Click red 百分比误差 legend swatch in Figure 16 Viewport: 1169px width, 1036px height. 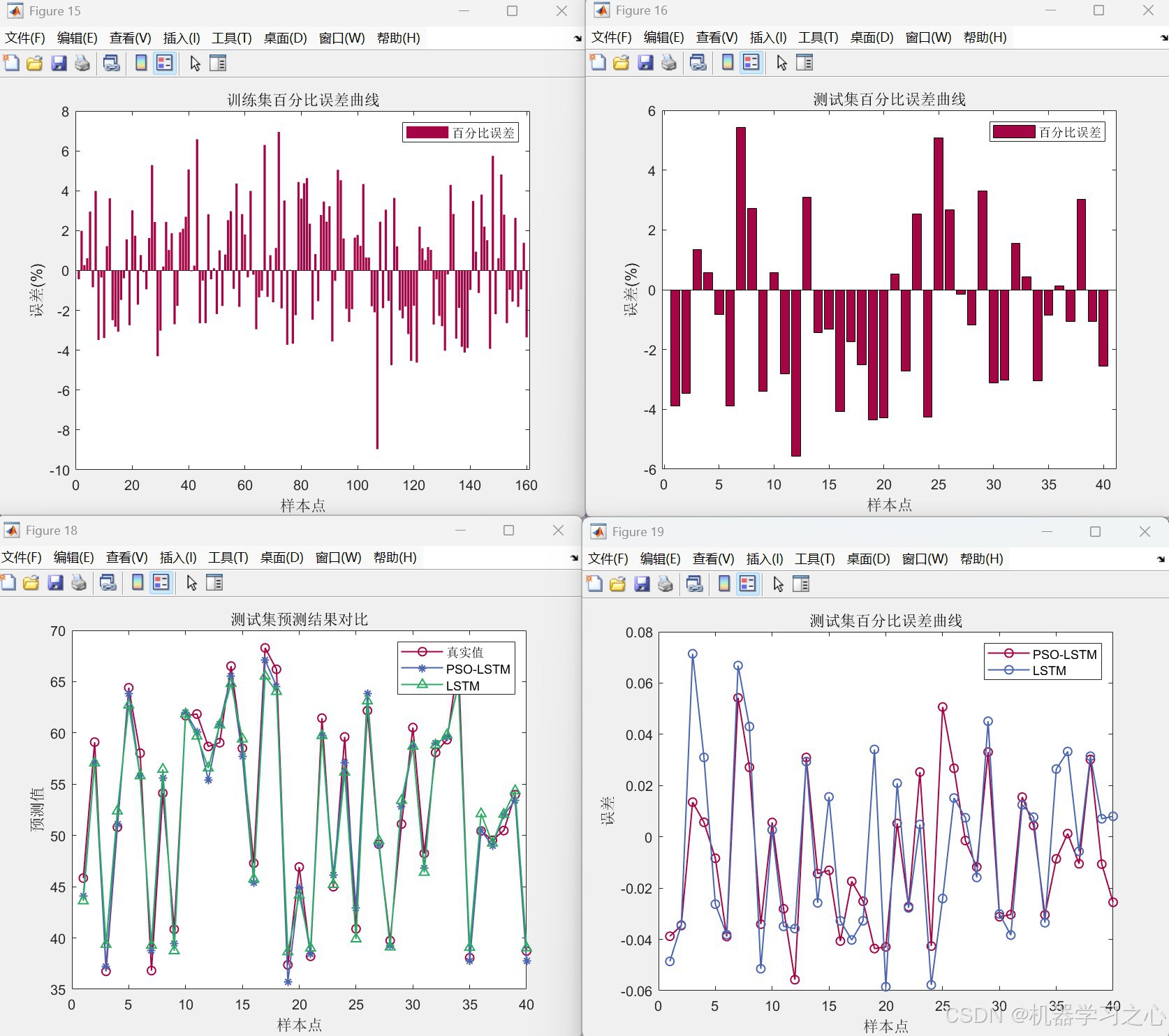[1014, 132]
